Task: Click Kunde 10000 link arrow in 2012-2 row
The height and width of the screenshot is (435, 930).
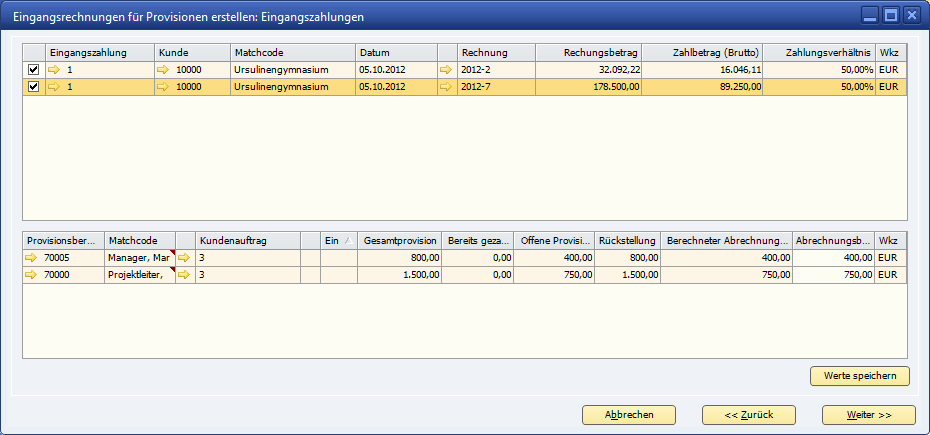Action: pyautogui.click(x=164, y=70)
